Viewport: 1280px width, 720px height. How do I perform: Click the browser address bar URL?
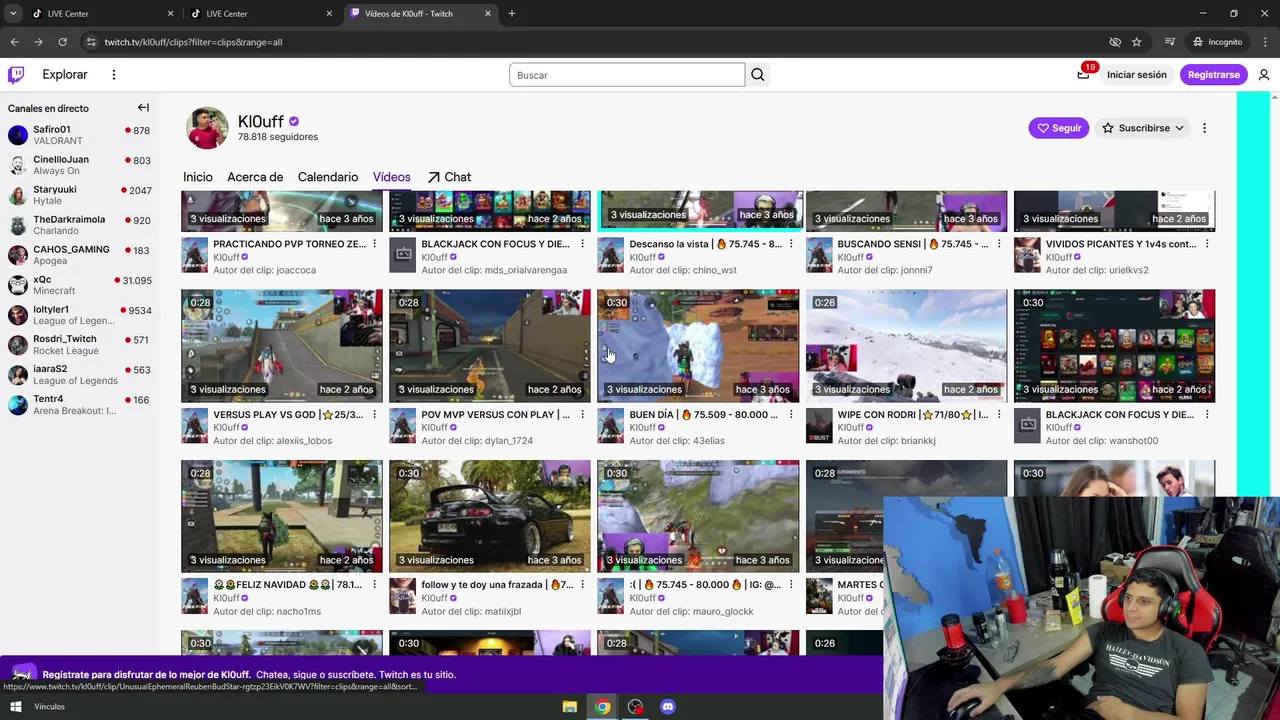(193, 42)
